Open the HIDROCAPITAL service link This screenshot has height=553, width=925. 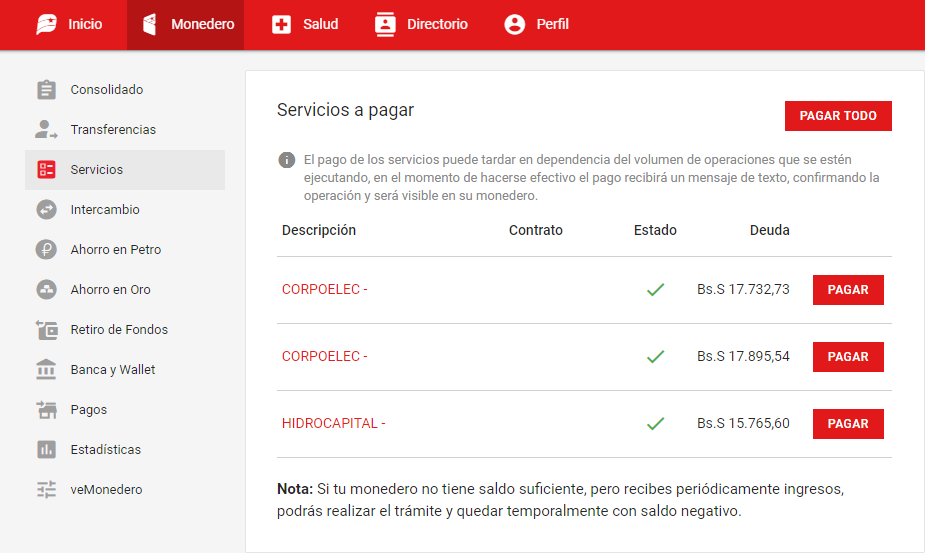pos(333,424)
